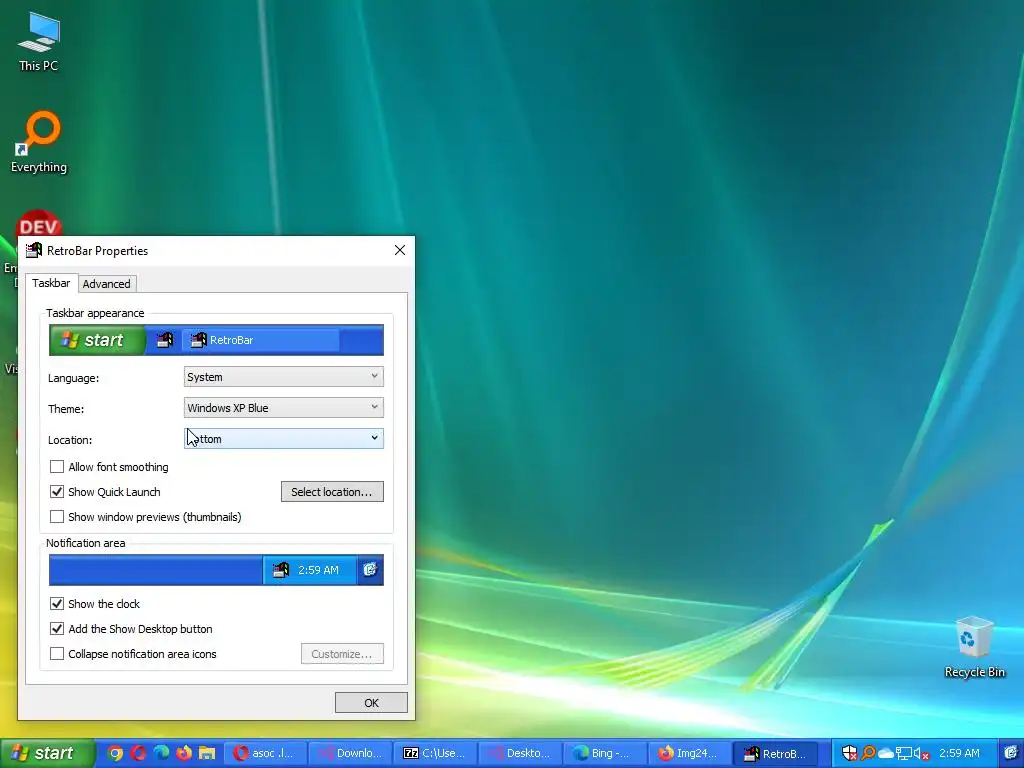Launch Opera from the Quick Launch
Screen dimensions: 1024x768
[x=138, y=753]
